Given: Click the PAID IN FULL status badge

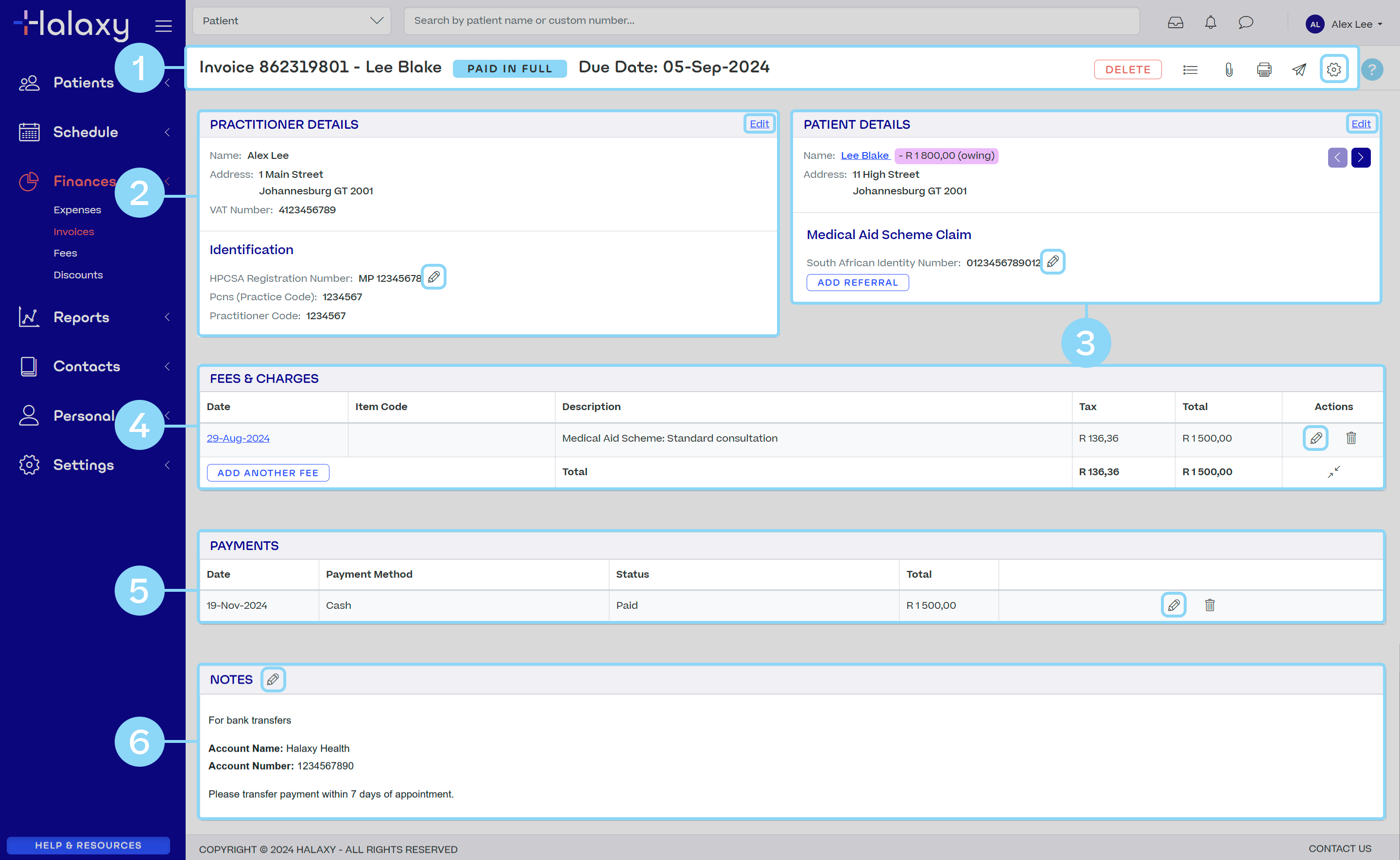Looking at the screenshot, I should pos(510,68).
